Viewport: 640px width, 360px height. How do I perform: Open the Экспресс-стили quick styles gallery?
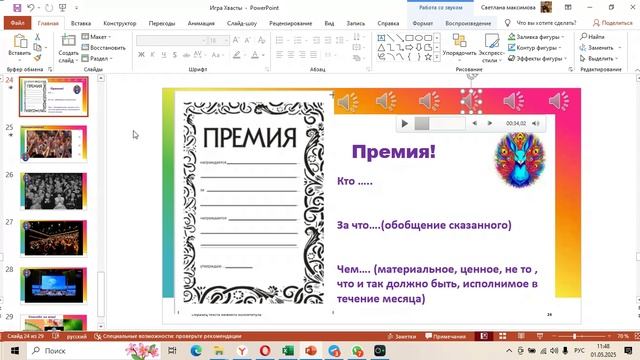[x=491, y=48]
